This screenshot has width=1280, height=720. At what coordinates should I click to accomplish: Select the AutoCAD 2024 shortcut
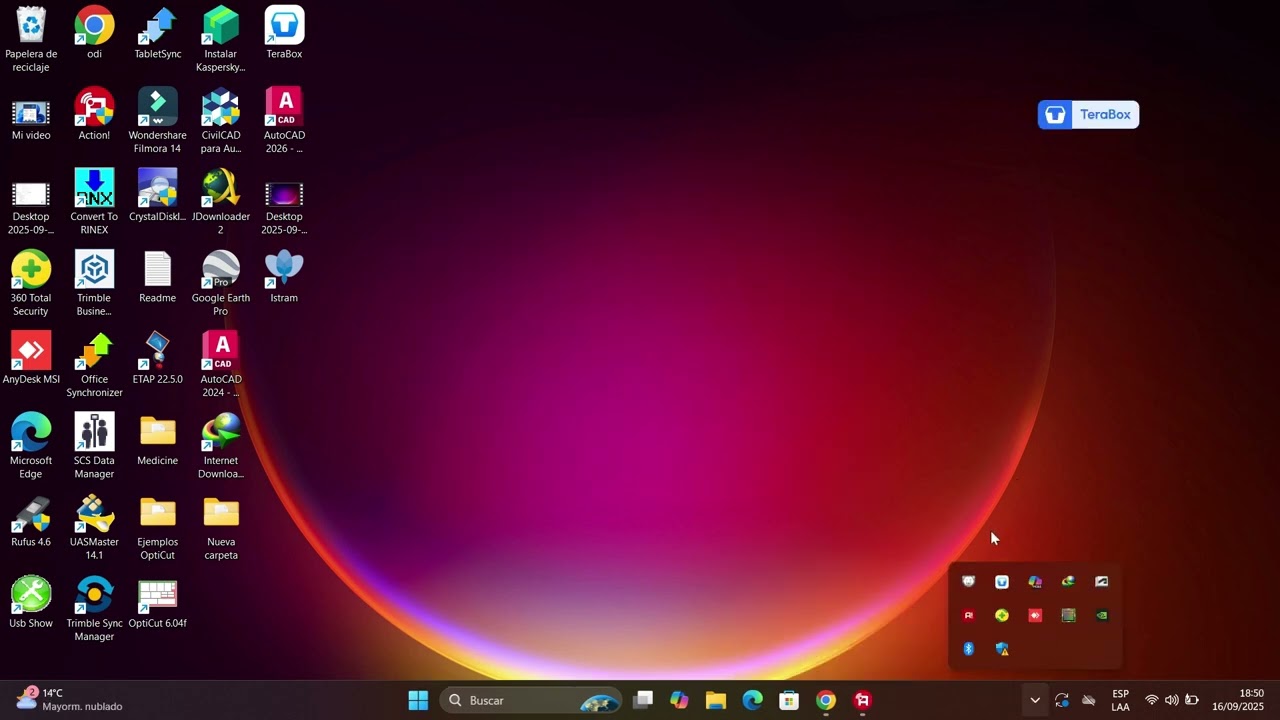click(220, 365)
